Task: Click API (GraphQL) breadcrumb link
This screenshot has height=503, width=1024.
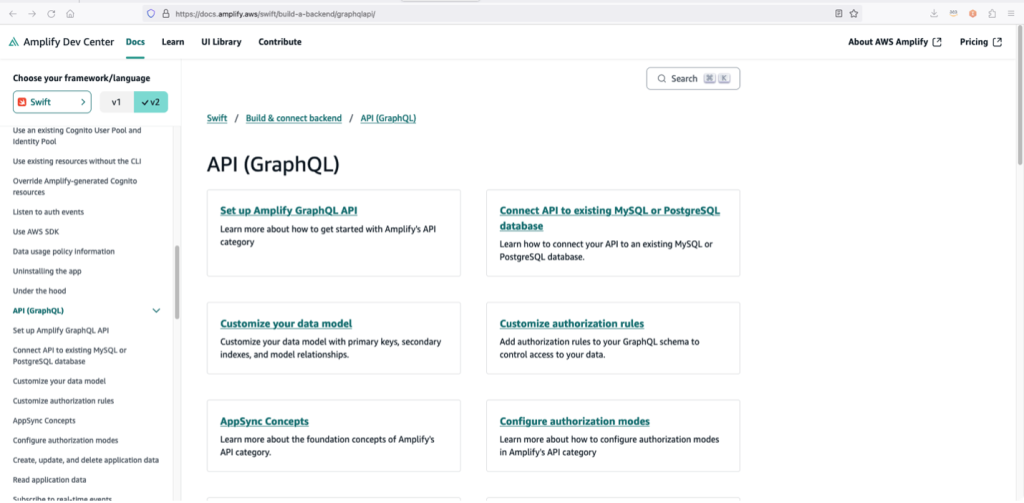Action: [x=388, y=118]
